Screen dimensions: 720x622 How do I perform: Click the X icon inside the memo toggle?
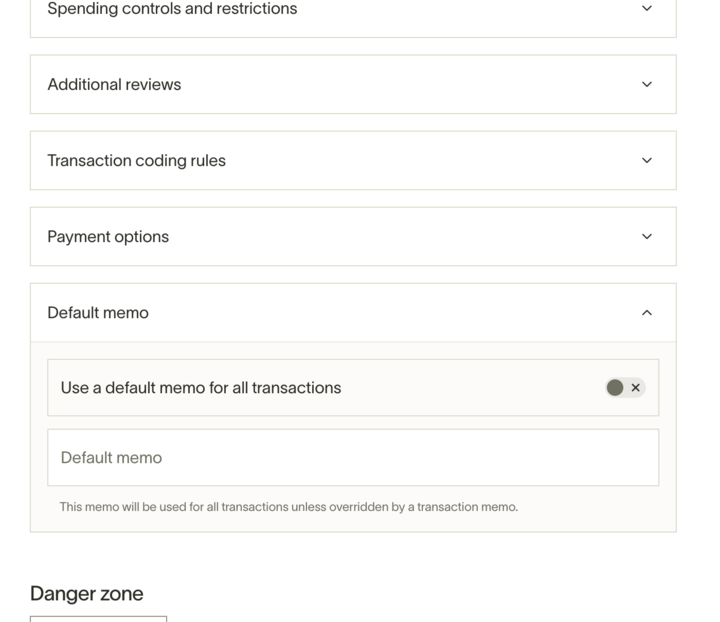tap(636, 388)
